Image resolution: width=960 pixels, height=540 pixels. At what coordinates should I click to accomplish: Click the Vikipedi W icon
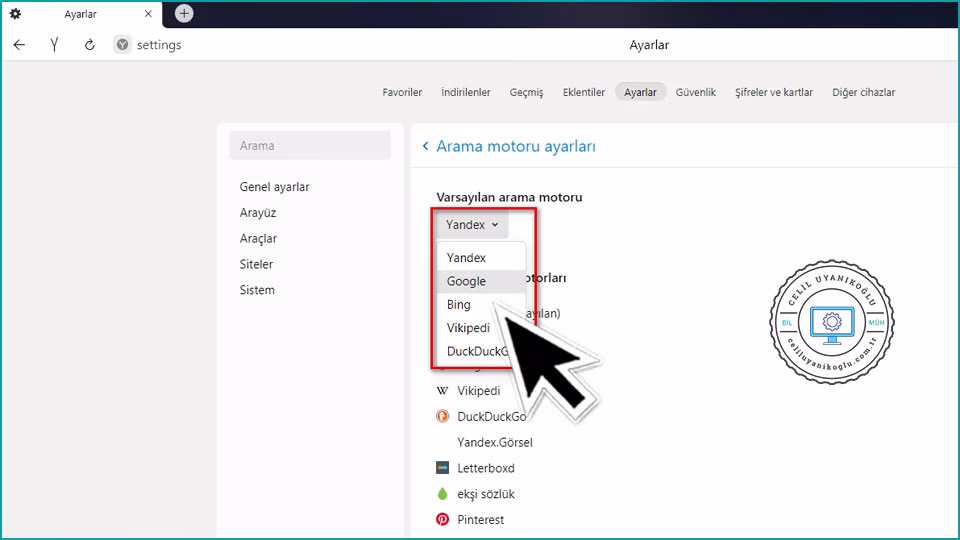click(442, 391)
